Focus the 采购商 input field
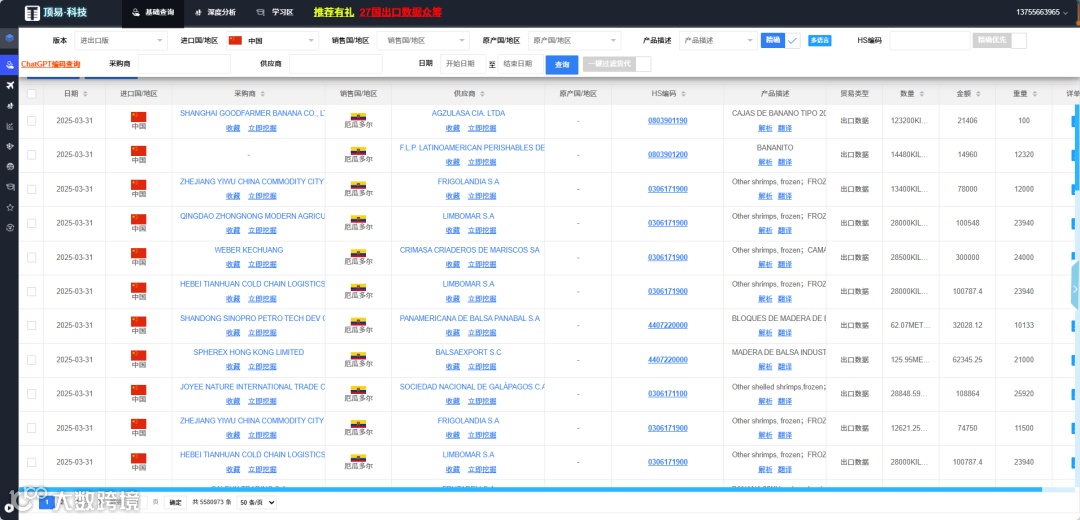1080x520 pixels. pyautogui.click(x=185, y=64)
